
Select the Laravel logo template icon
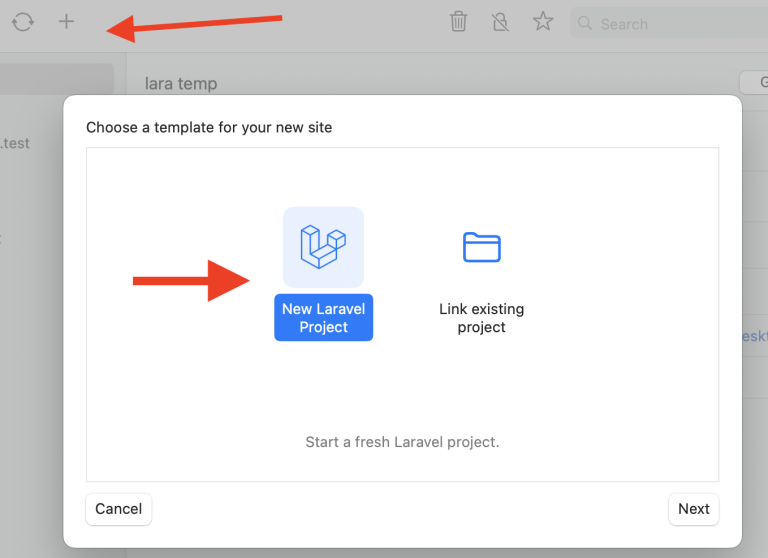coord(323,247)
